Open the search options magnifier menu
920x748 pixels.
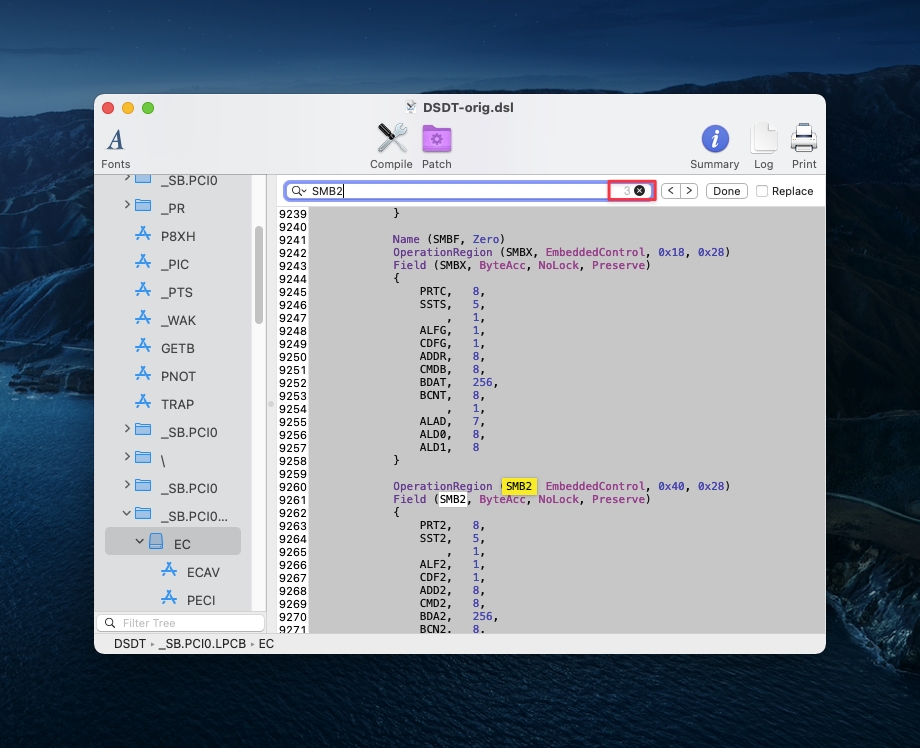(x=299, y=191)
